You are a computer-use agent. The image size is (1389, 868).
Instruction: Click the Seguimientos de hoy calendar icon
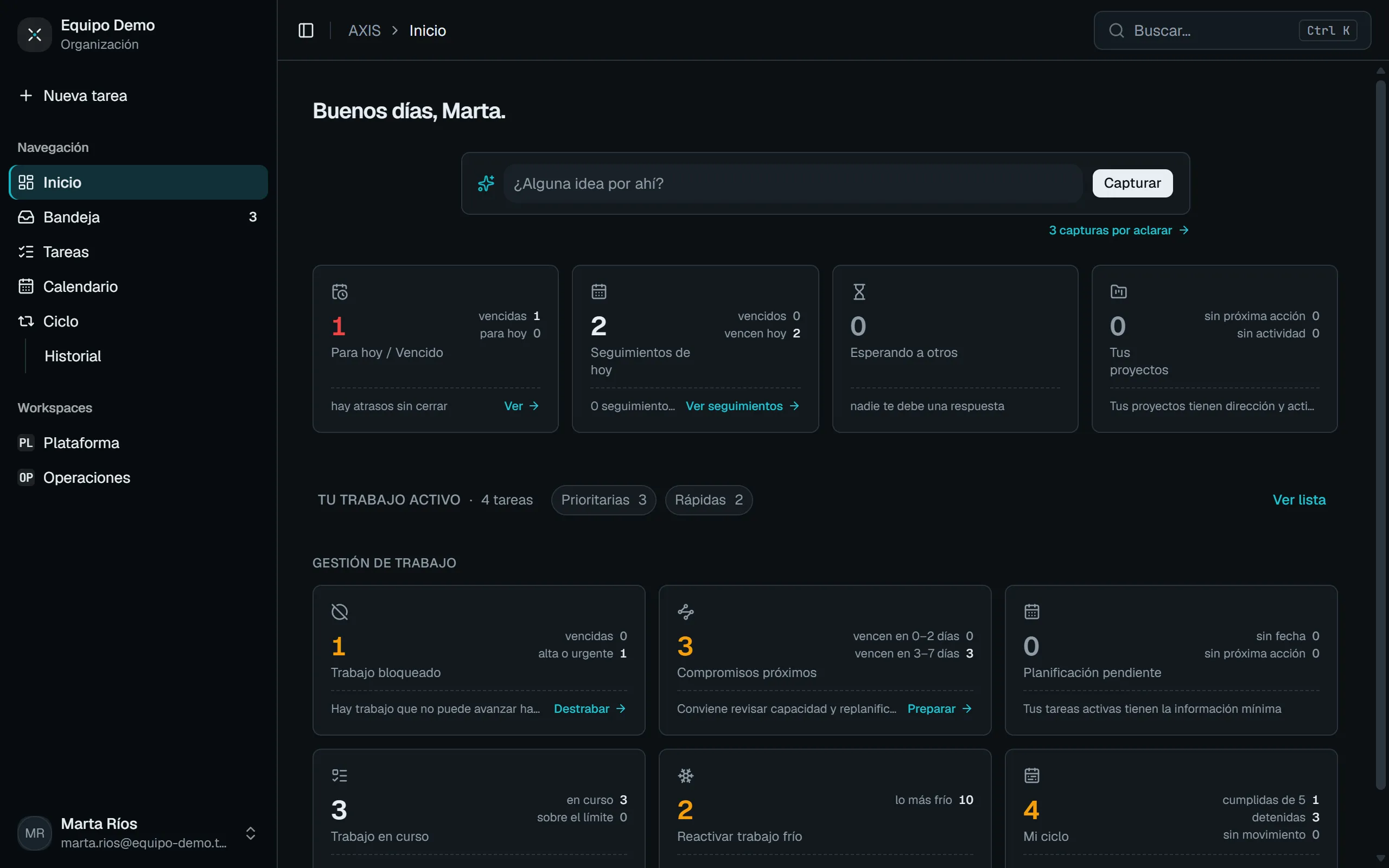click(x=598, y=292)
